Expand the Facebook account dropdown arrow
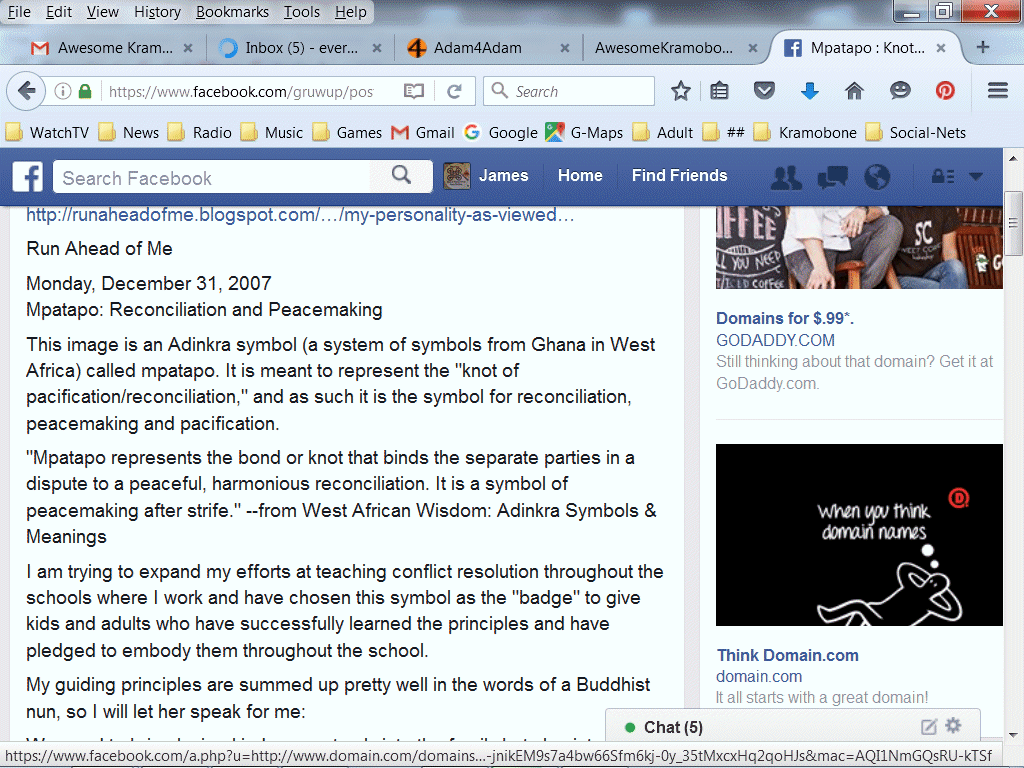Image resolution: width=1024 pixels, height=768 pixels. (976, 176)
